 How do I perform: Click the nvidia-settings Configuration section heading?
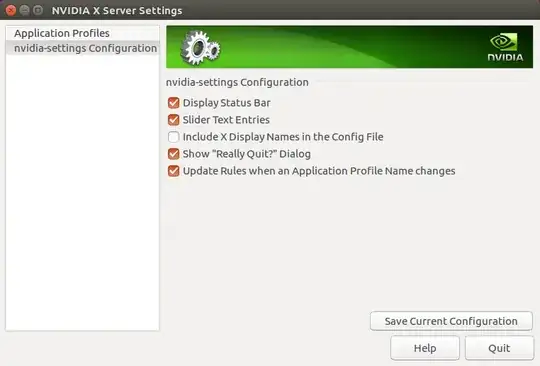(237, 82)
